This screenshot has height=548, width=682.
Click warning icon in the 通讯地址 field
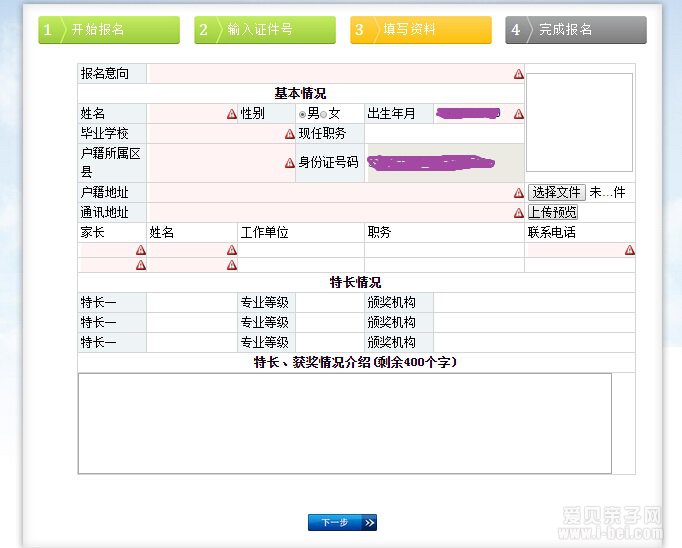click(x=518, y=213)
